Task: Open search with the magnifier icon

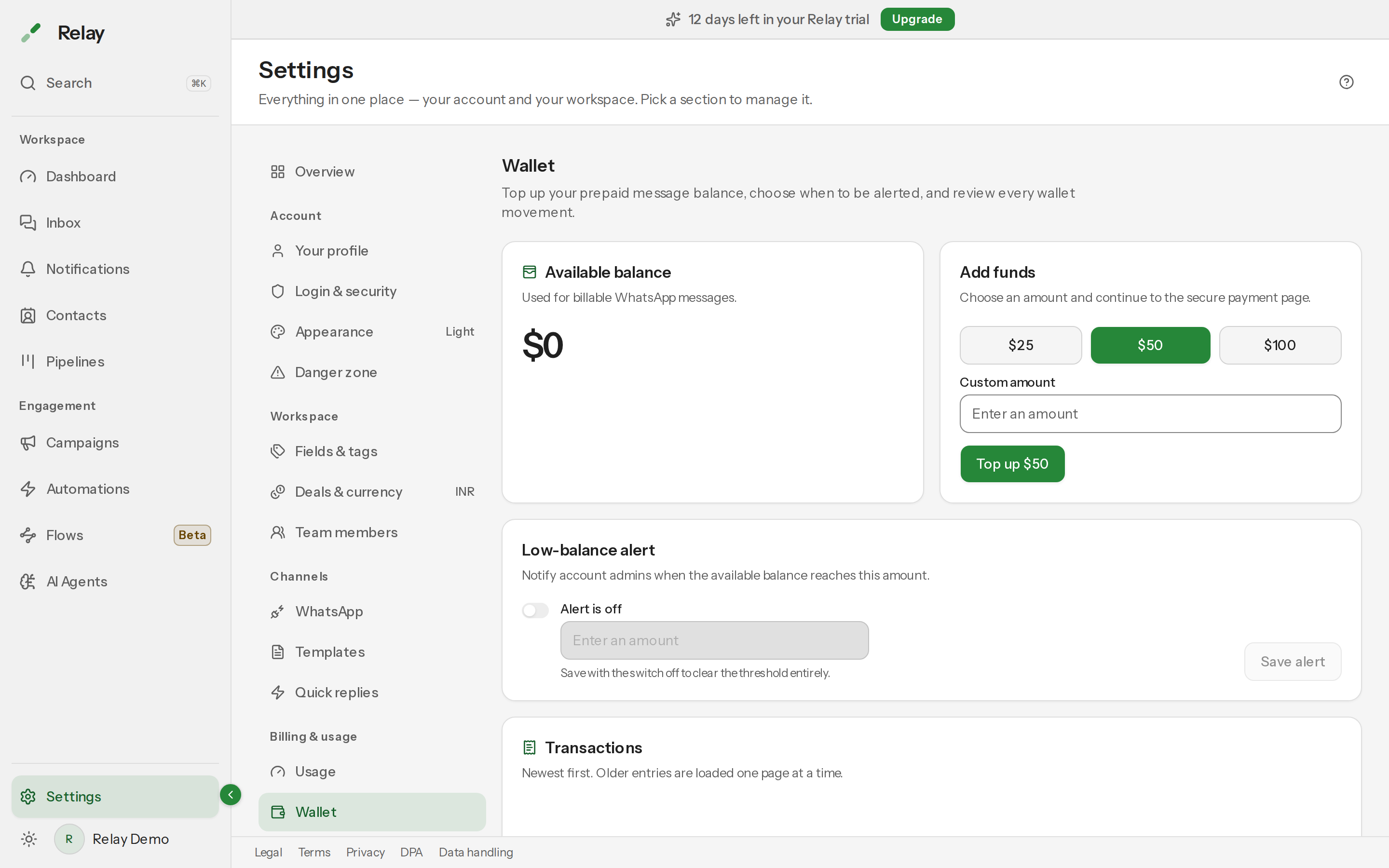Action: [27, 82]
